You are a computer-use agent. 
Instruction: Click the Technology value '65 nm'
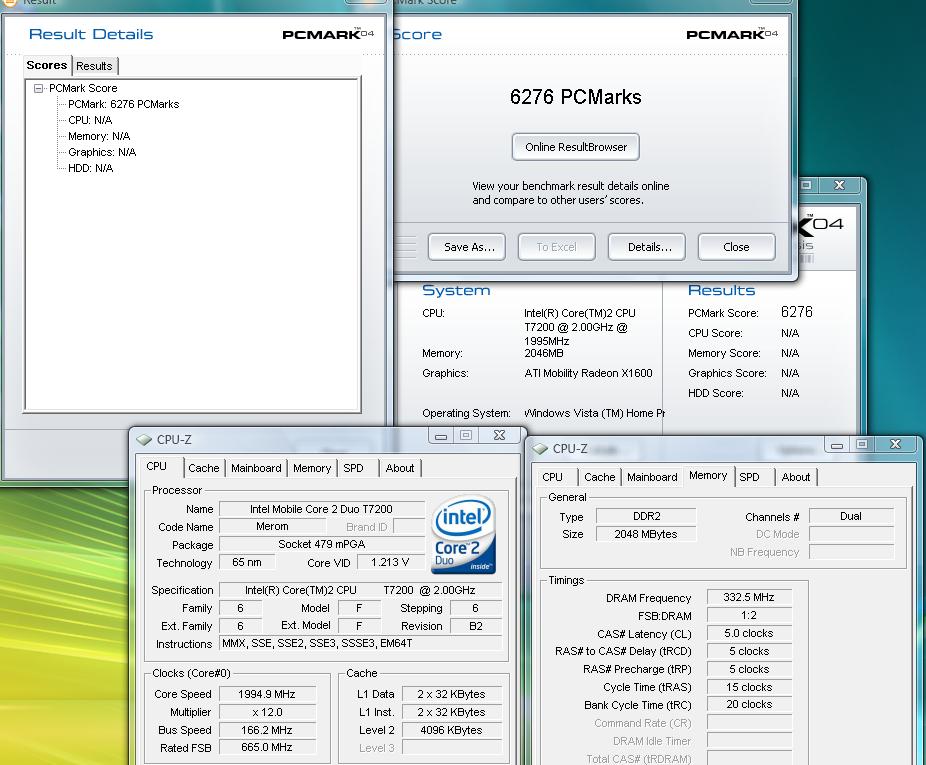click(247, 562)
